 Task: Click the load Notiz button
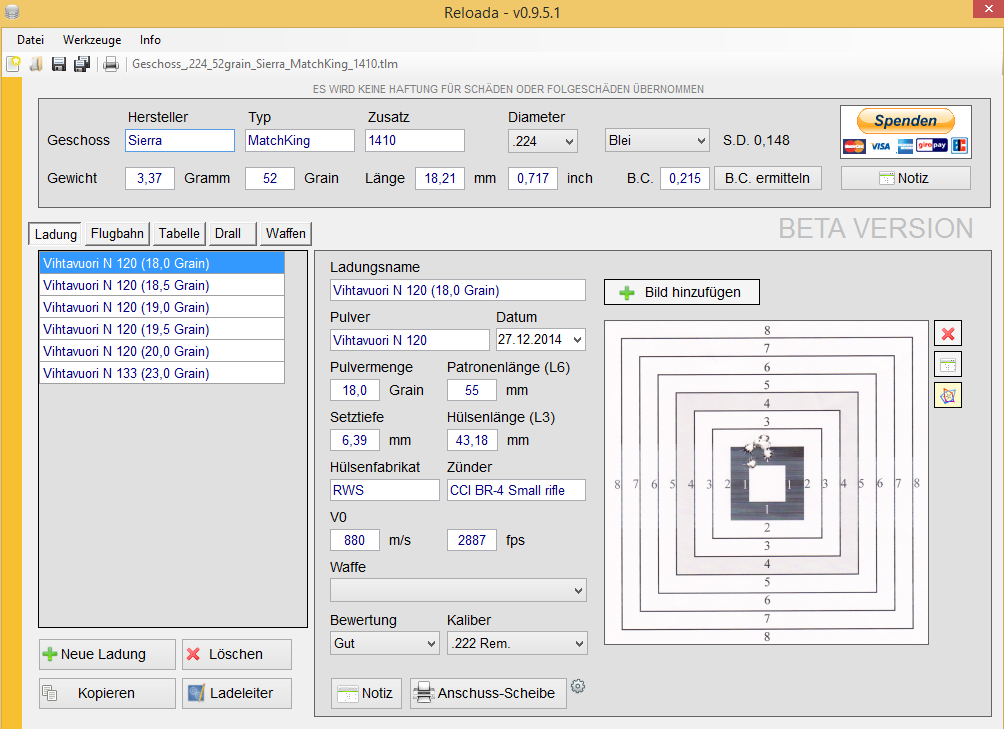pyautogui.click(x=366, y=693)
